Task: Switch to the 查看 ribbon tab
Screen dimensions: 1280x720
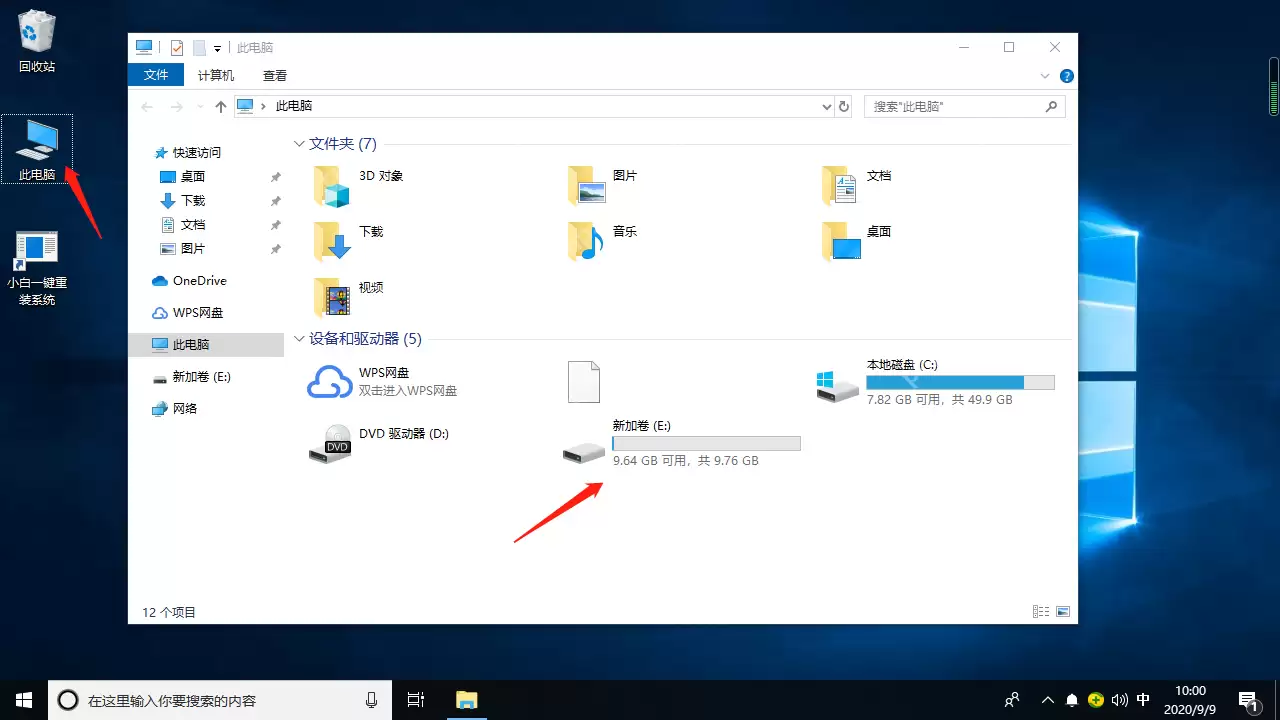Action: click(x=274, y=74)
